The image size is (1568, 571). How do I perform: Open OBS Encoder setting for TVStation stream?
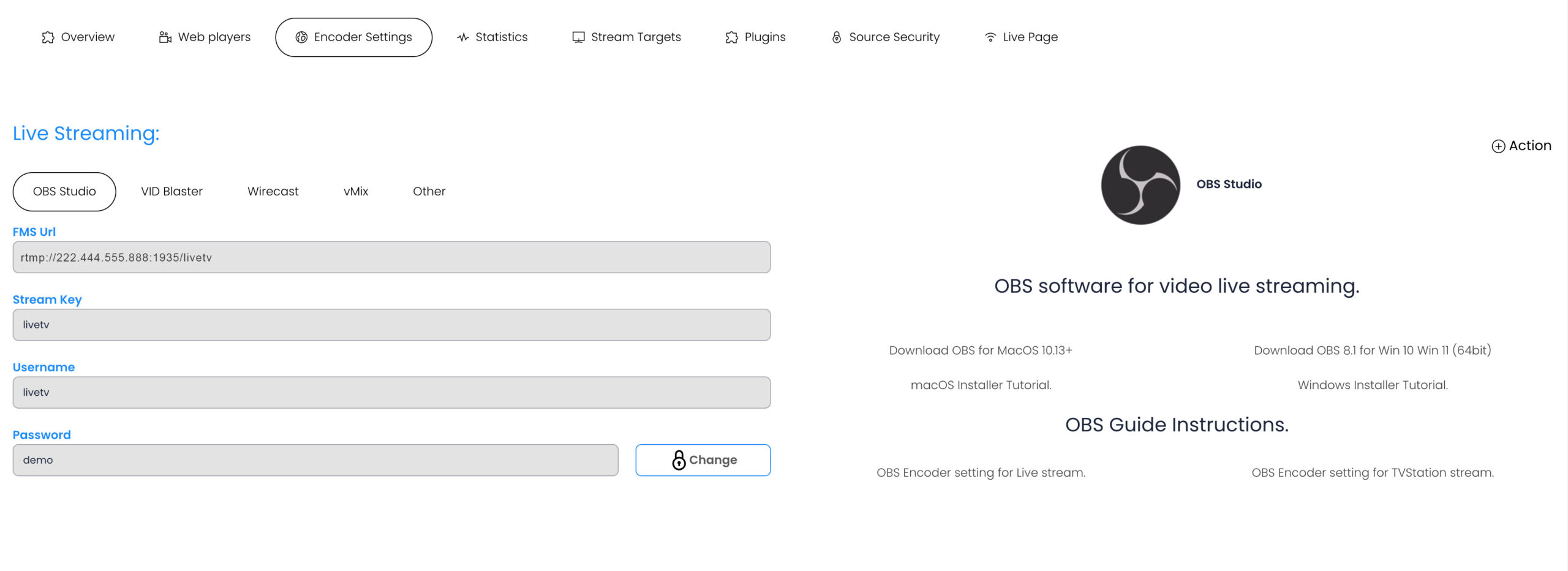coord(1372,473)
